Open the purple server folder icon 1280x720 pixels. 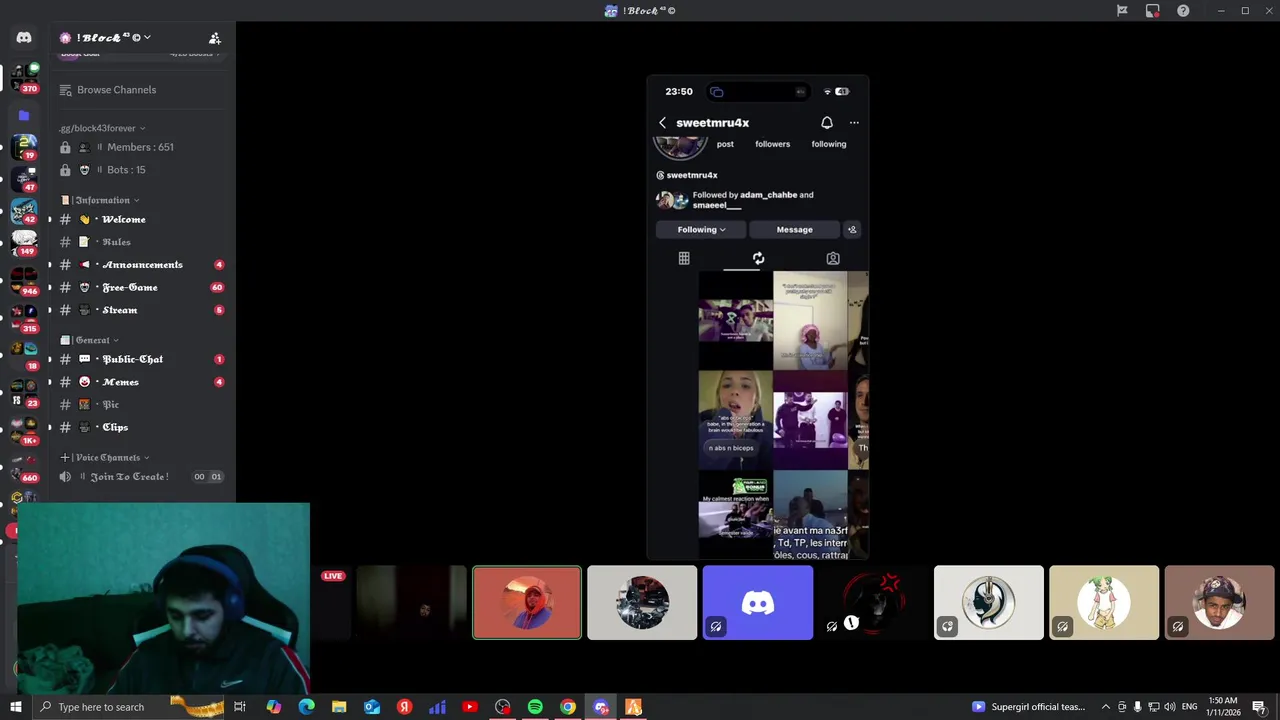24,115
